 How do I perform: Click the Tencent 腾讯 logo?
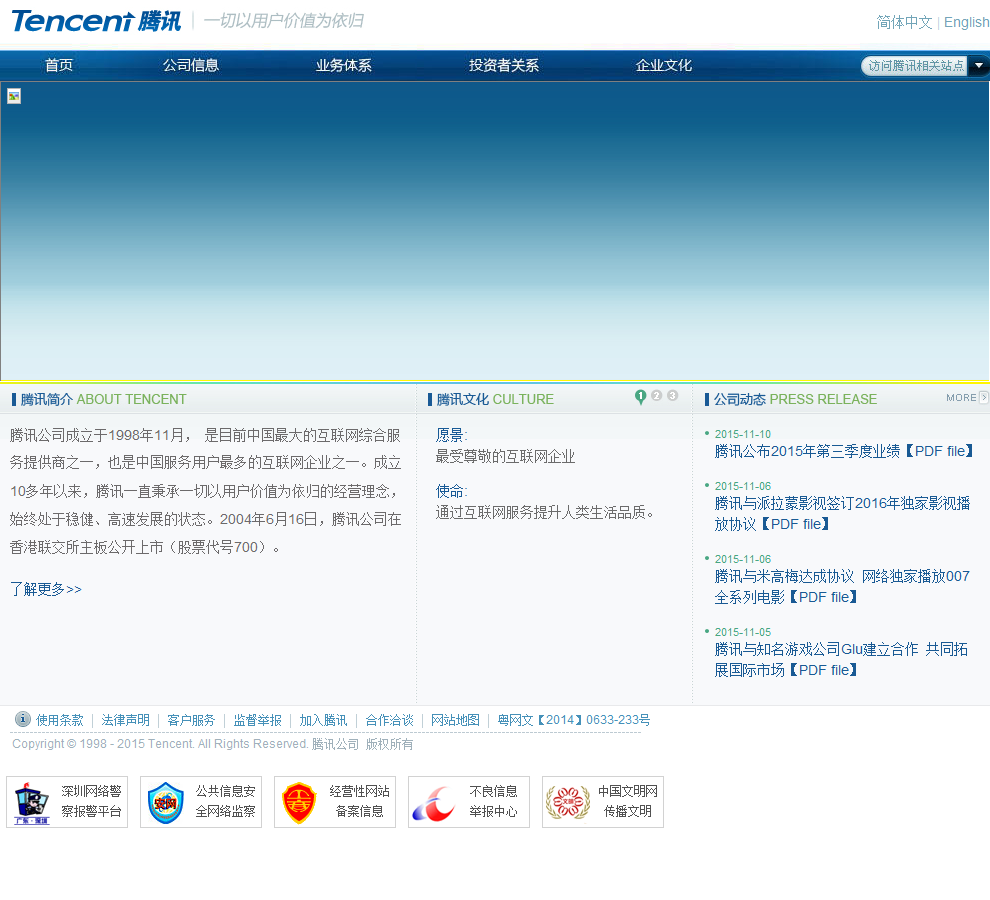96,21
